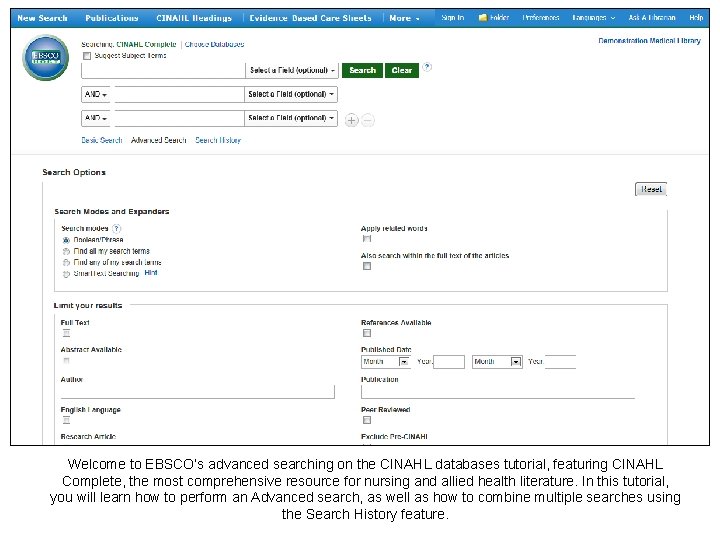Click start Year field for Published Date
The image size is (720, 540).
pyautogui.click(x=449, y=362)
